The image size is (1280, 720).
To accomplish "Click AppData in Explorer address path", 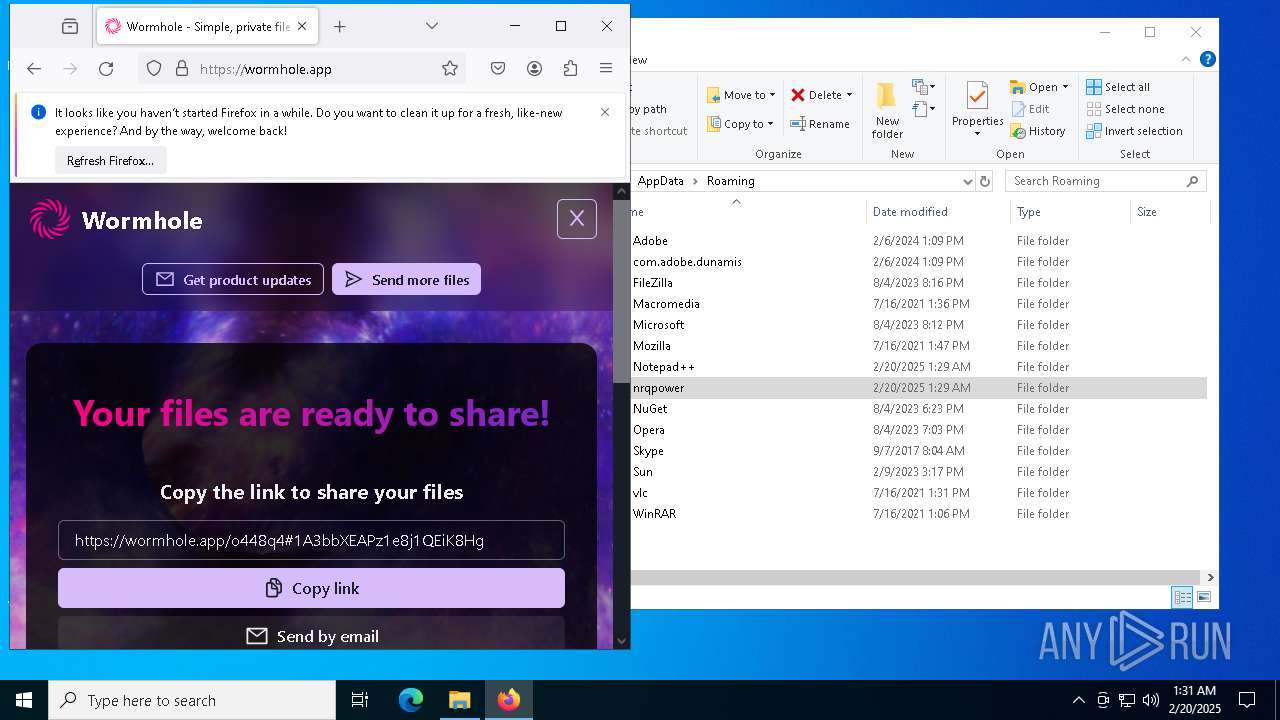I will coord(660,181).
